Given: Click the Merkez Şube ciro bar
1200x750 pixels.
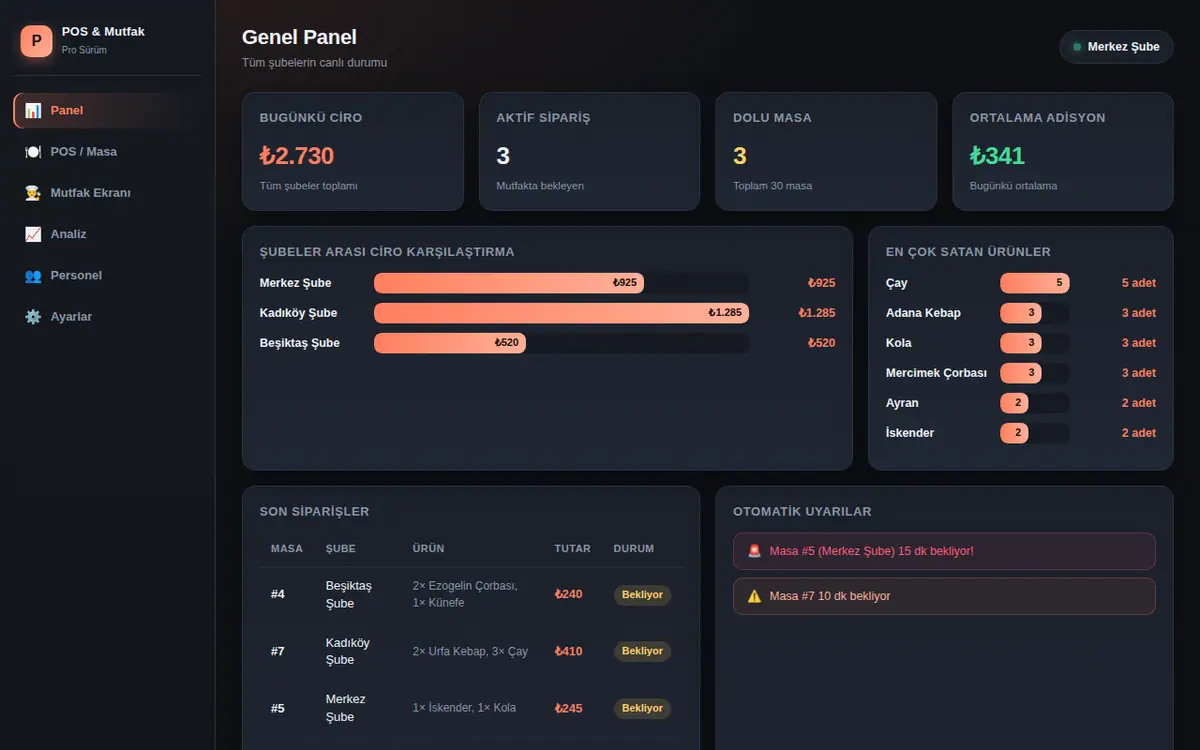Looking at the screenshot, I should click(509, 283).
